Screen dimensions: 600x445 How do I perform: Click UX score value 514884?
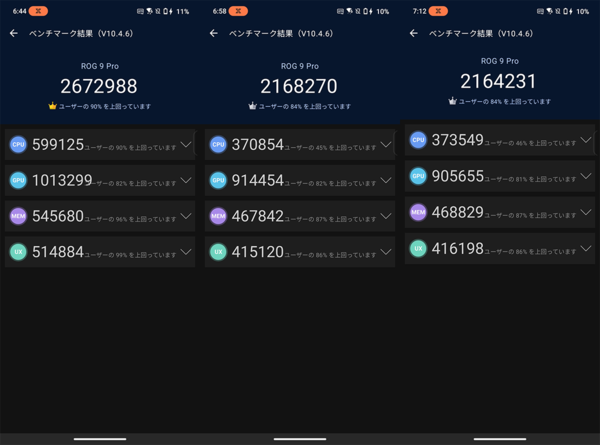click(x=58, y=252)
